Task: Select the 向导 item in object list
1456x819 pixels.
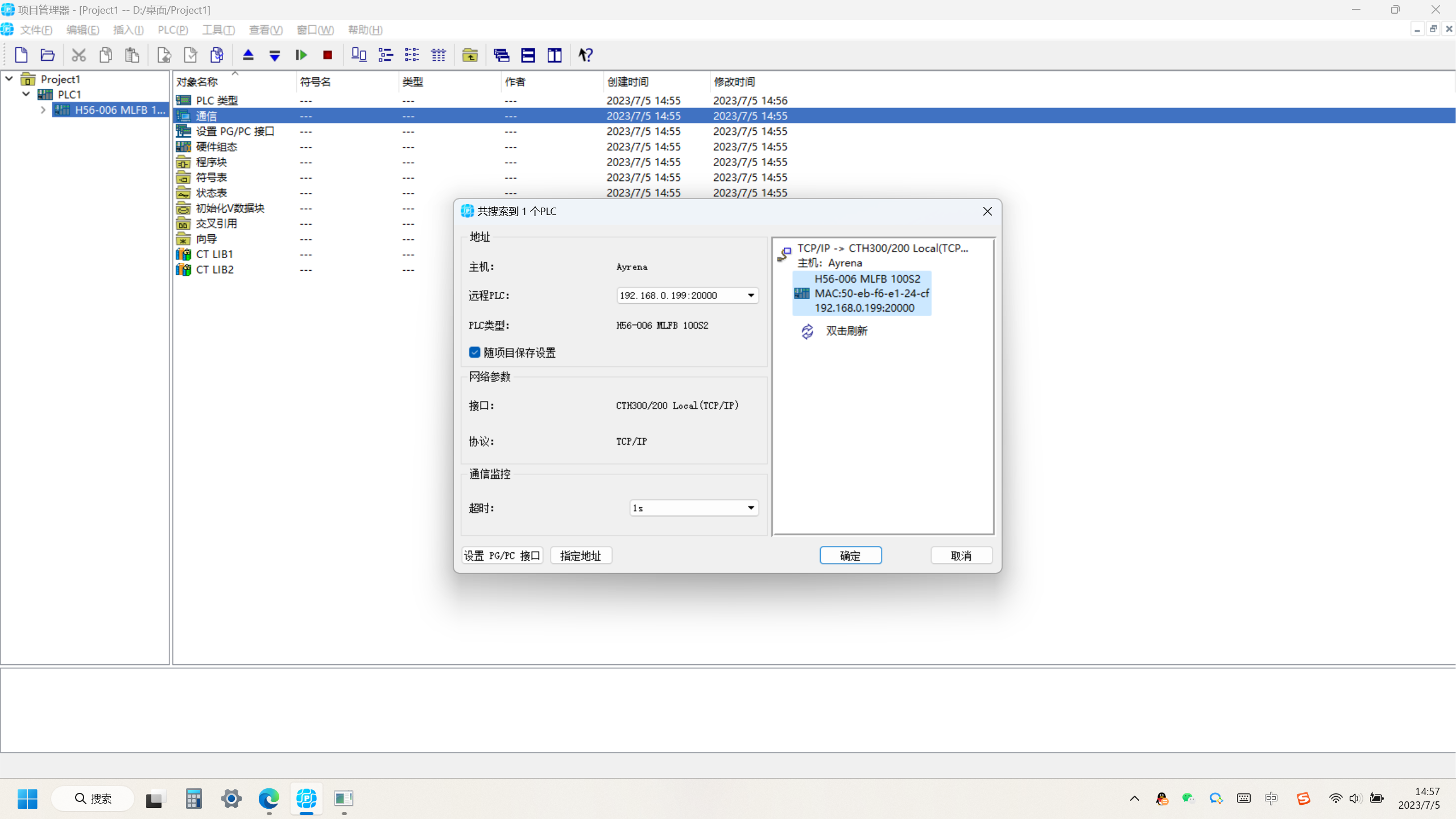Action: click(x=206, y=239)
